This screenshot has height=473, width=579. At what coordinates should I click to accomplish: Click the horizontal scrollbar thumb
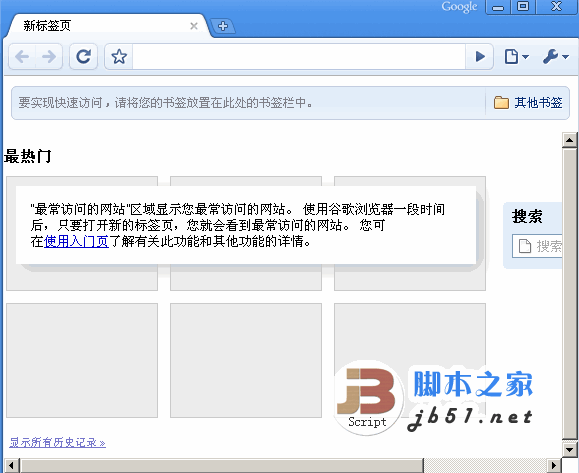pos(222,465)
